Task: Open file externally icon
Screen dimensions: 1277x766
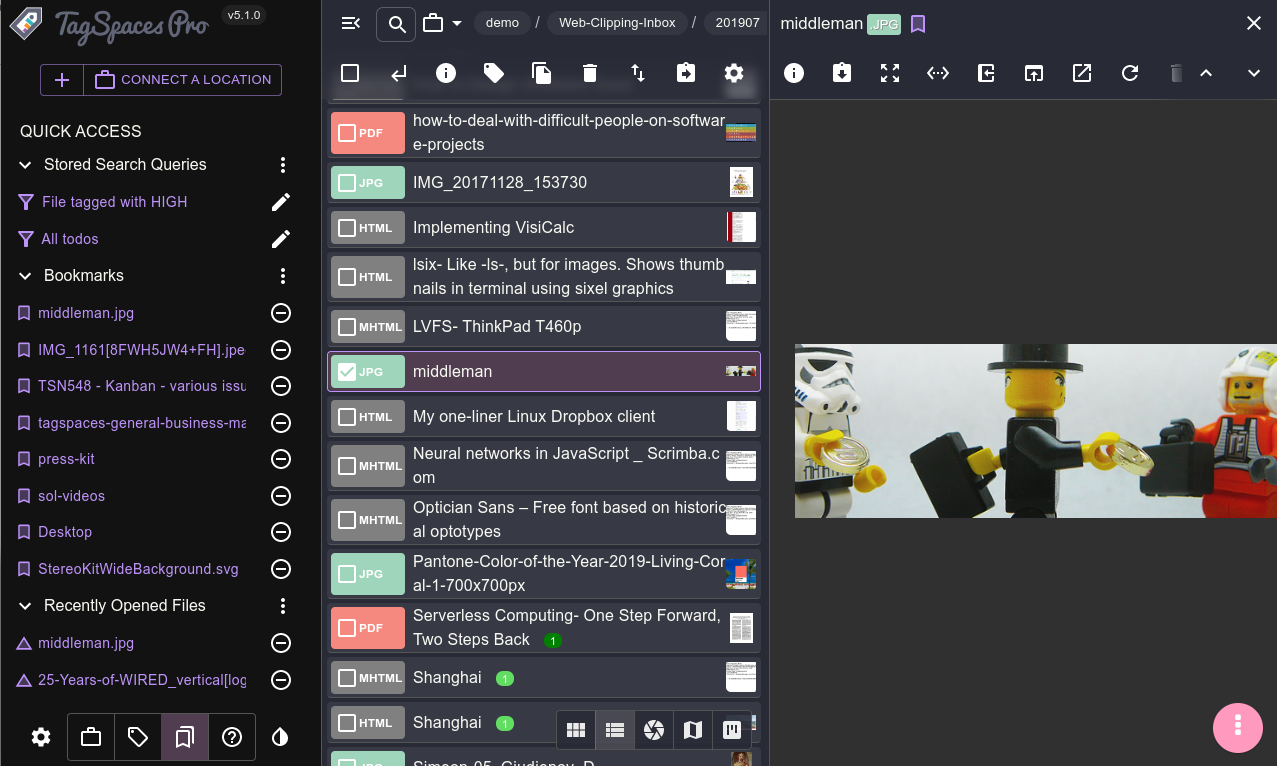Action: 1082,73
